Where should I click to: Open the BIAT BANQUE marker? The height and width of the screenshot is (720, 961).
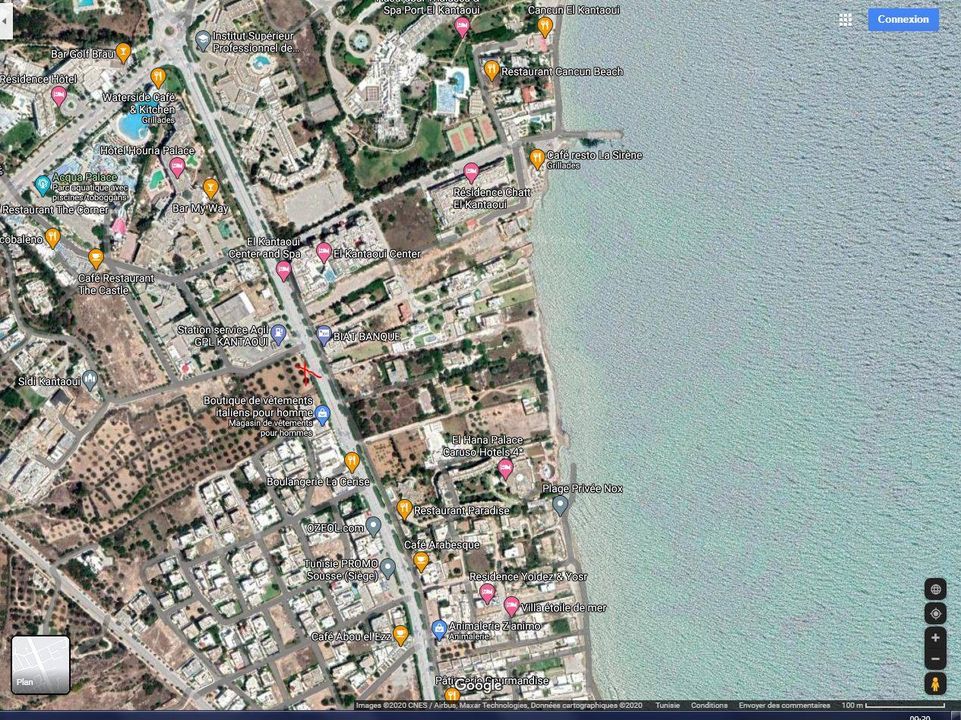coord(324,335)
